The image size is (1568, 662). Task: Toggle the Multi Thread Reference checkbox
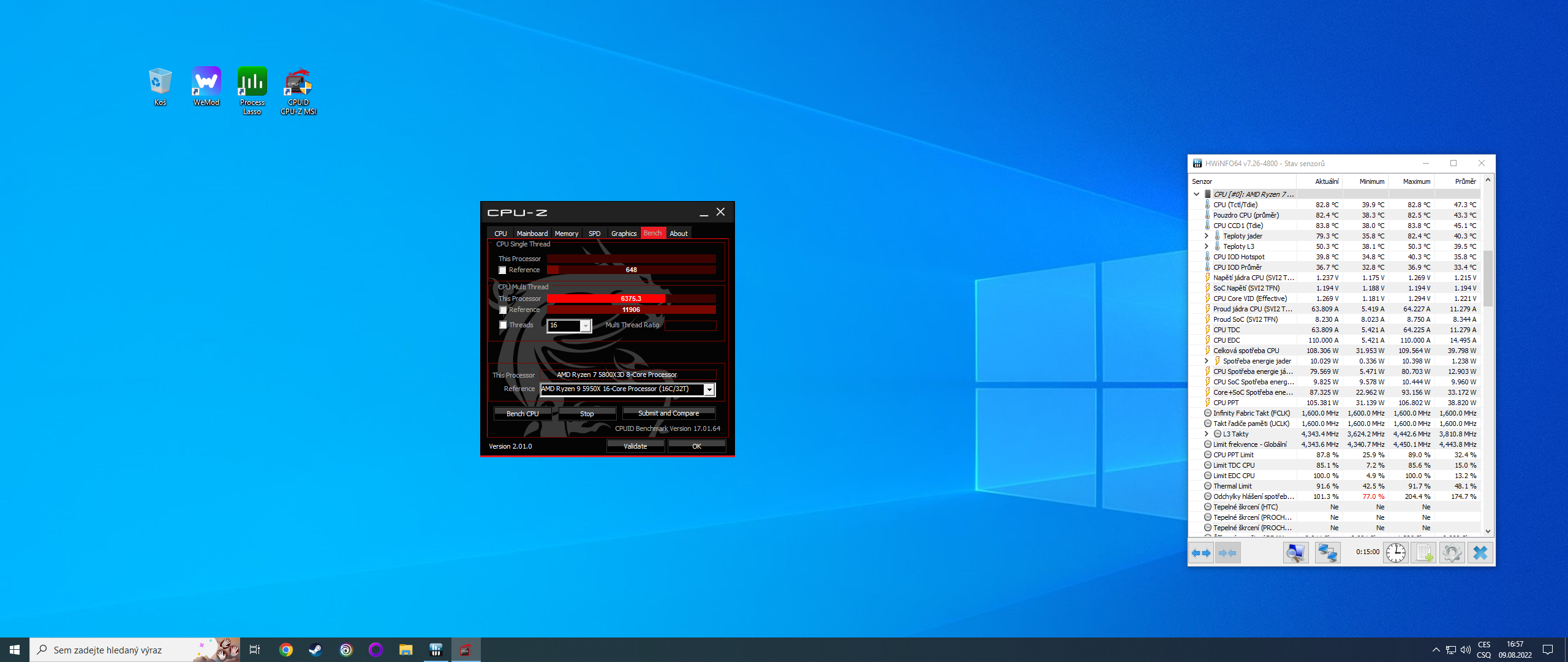(503, 310)
